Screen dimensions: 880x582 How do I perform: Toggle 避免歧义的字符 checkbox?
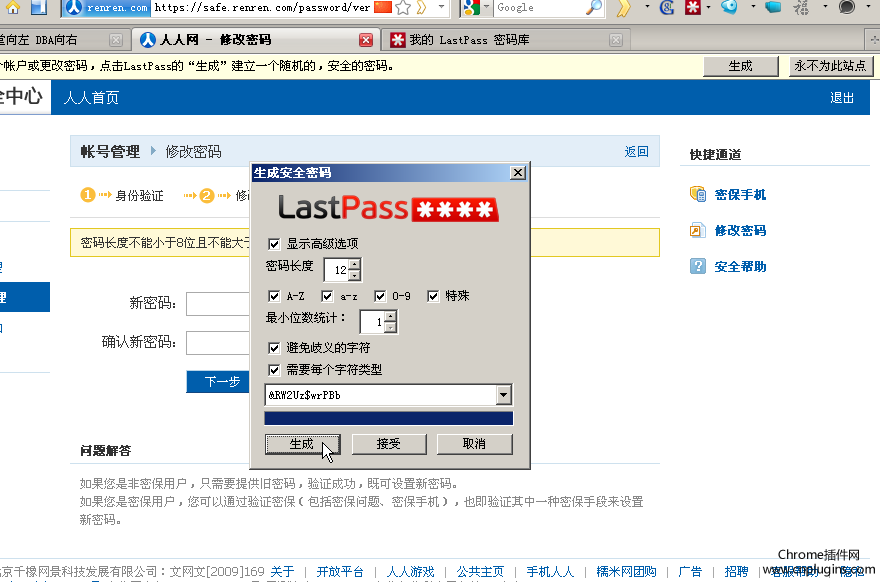coord(274,348)
